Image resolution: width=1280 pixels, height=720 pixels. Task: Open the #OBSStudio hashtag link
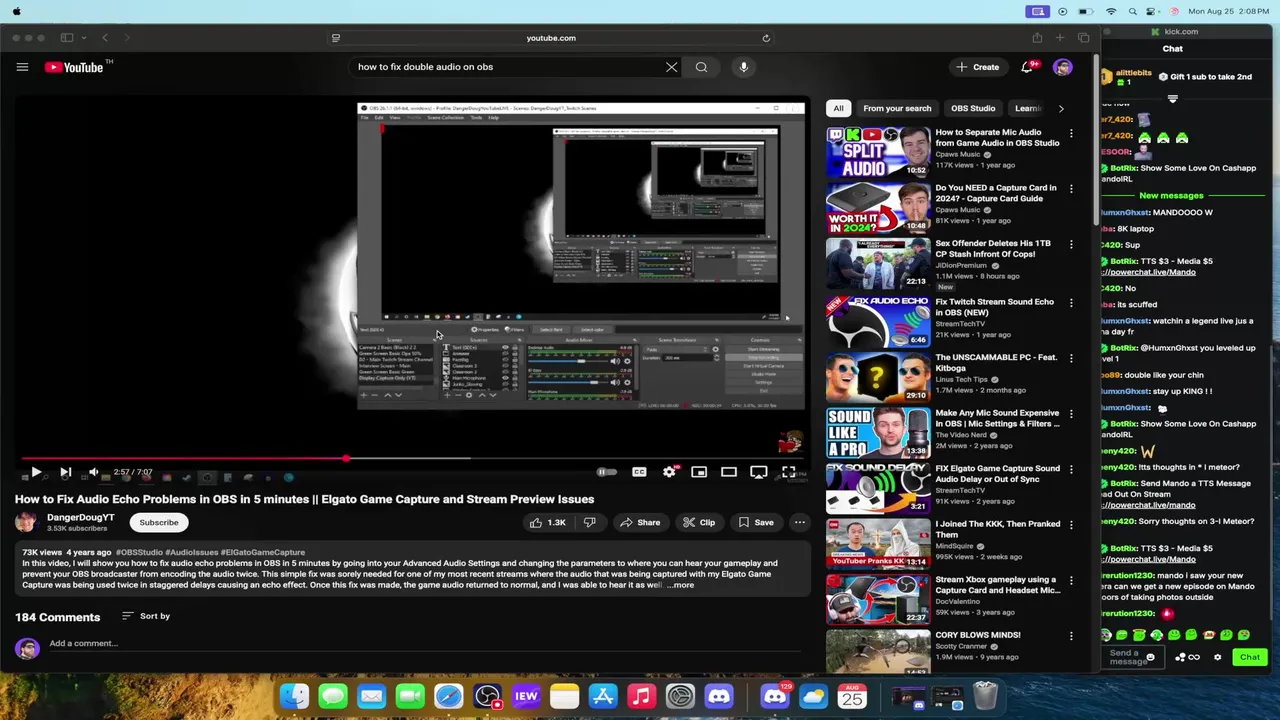pos(138,552)
